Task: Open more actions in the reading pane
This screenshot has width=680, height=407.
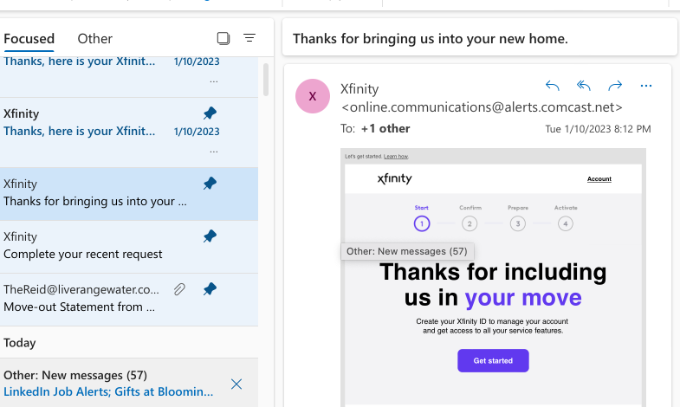Action: coord(646,86)
